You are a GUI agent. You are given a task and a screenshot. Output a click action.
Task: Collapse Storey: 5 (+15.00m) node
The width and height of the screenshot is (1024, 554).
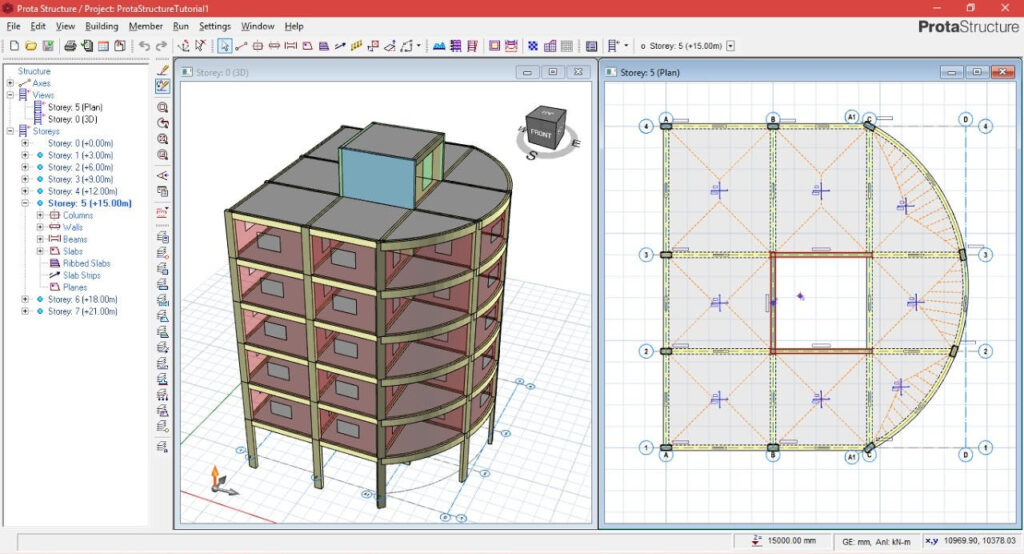point(25,203)
